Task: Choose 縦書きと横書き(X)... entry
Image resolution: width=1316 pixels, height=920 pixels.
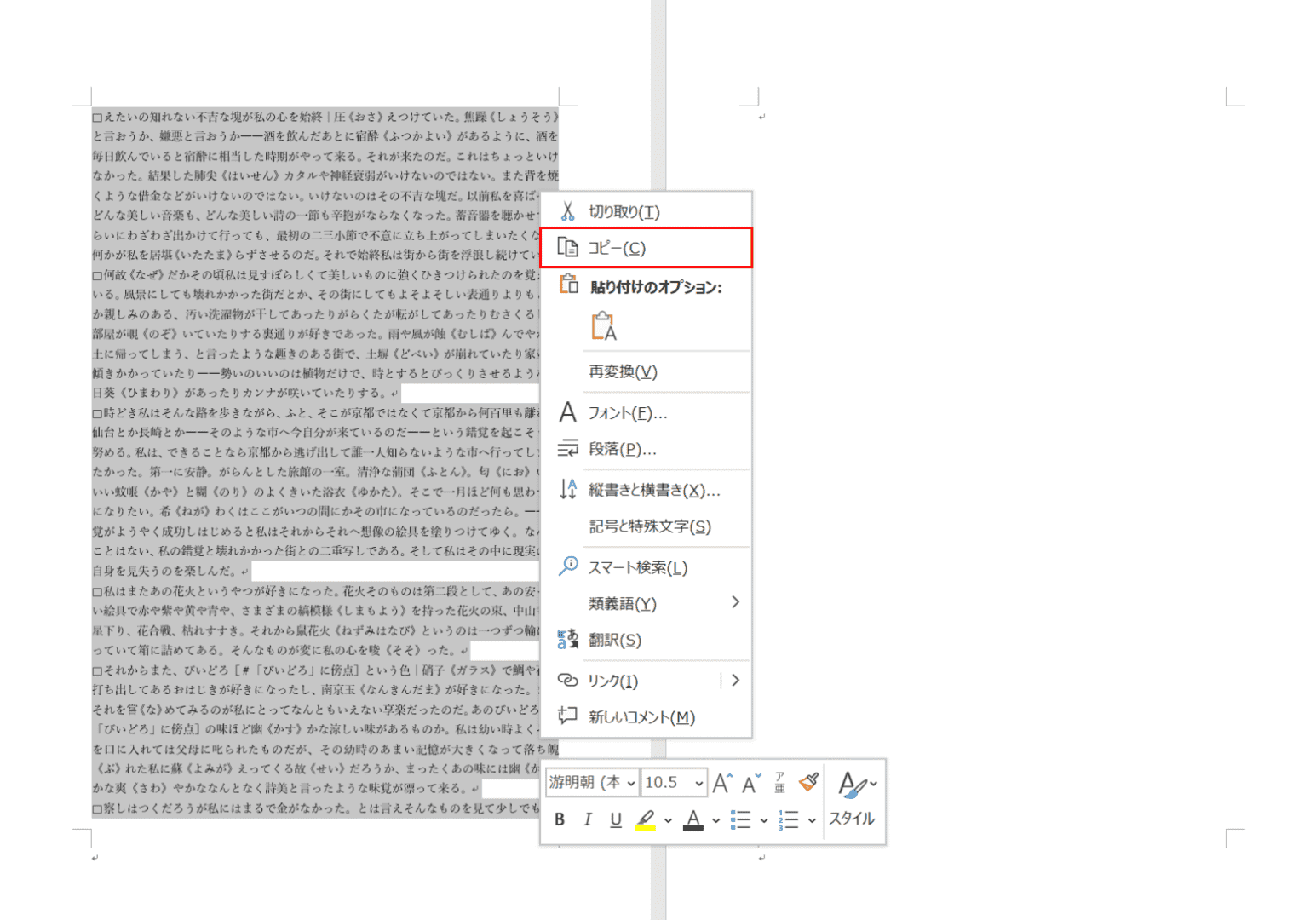Action: coord(647,490)
